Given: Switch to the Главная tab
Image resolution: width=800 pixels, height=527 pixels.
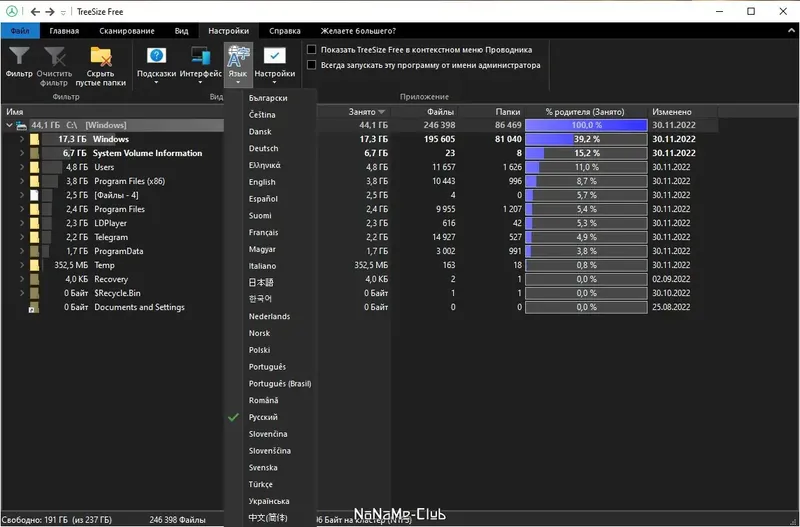Looking at the screenshot, I should pyautogui.click(x=64, y=31).
